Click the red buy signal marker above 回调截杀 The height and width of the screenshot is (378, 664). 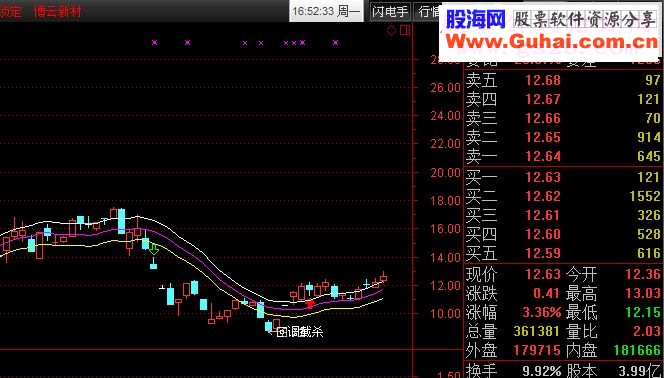coord(310,304)
